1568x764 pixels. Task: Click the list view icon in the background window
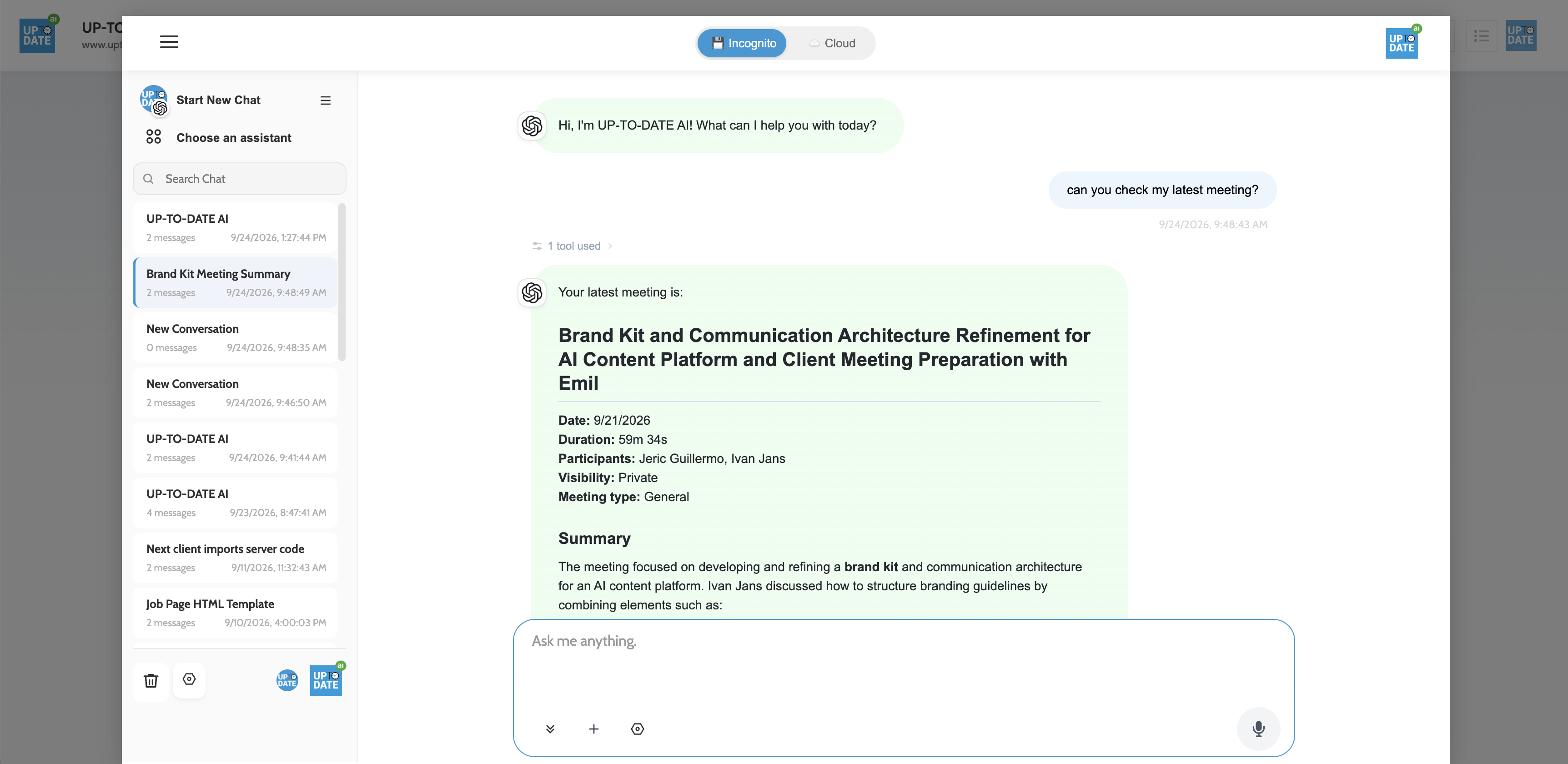(1481, 36)
